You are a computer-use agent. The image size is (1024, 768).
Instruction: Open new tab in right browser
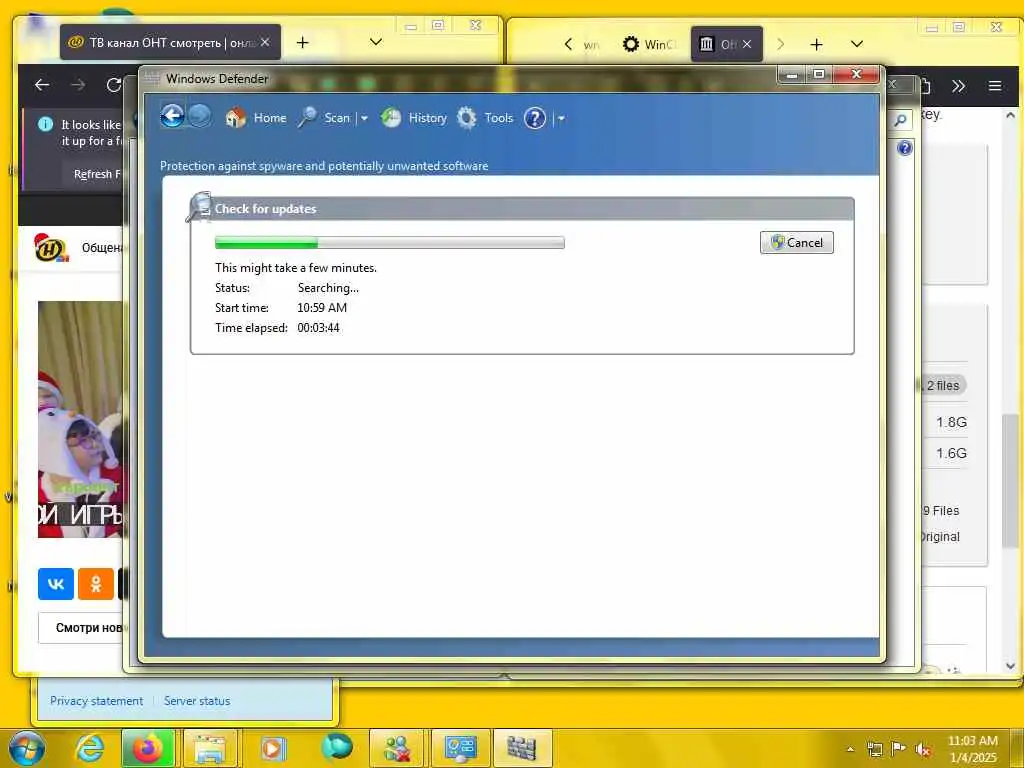point(816,44)
